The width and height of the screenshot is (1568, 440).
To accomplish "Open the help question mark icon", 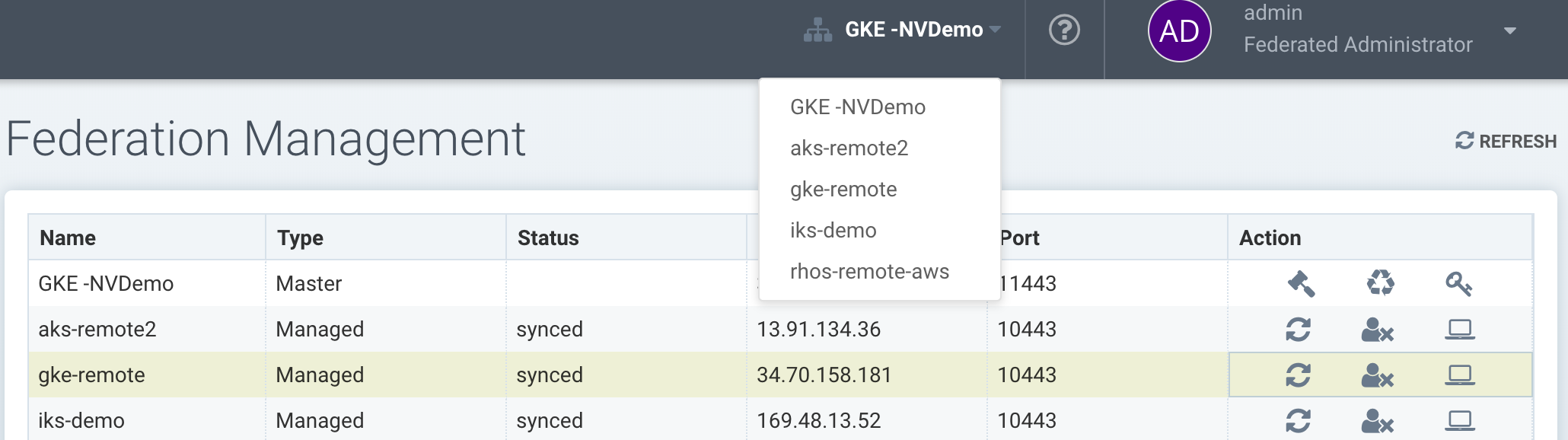I will [x=1064, y=30].
